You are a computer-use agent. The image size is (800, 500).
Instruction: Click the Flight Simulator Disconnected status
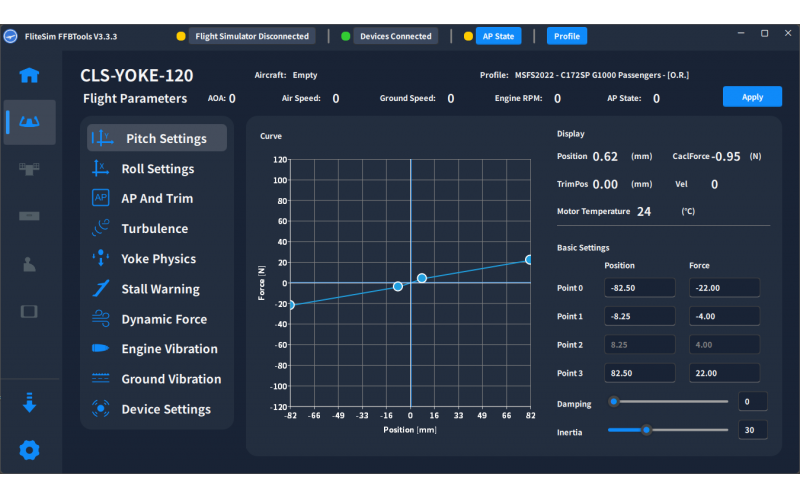tap(251, 36)
